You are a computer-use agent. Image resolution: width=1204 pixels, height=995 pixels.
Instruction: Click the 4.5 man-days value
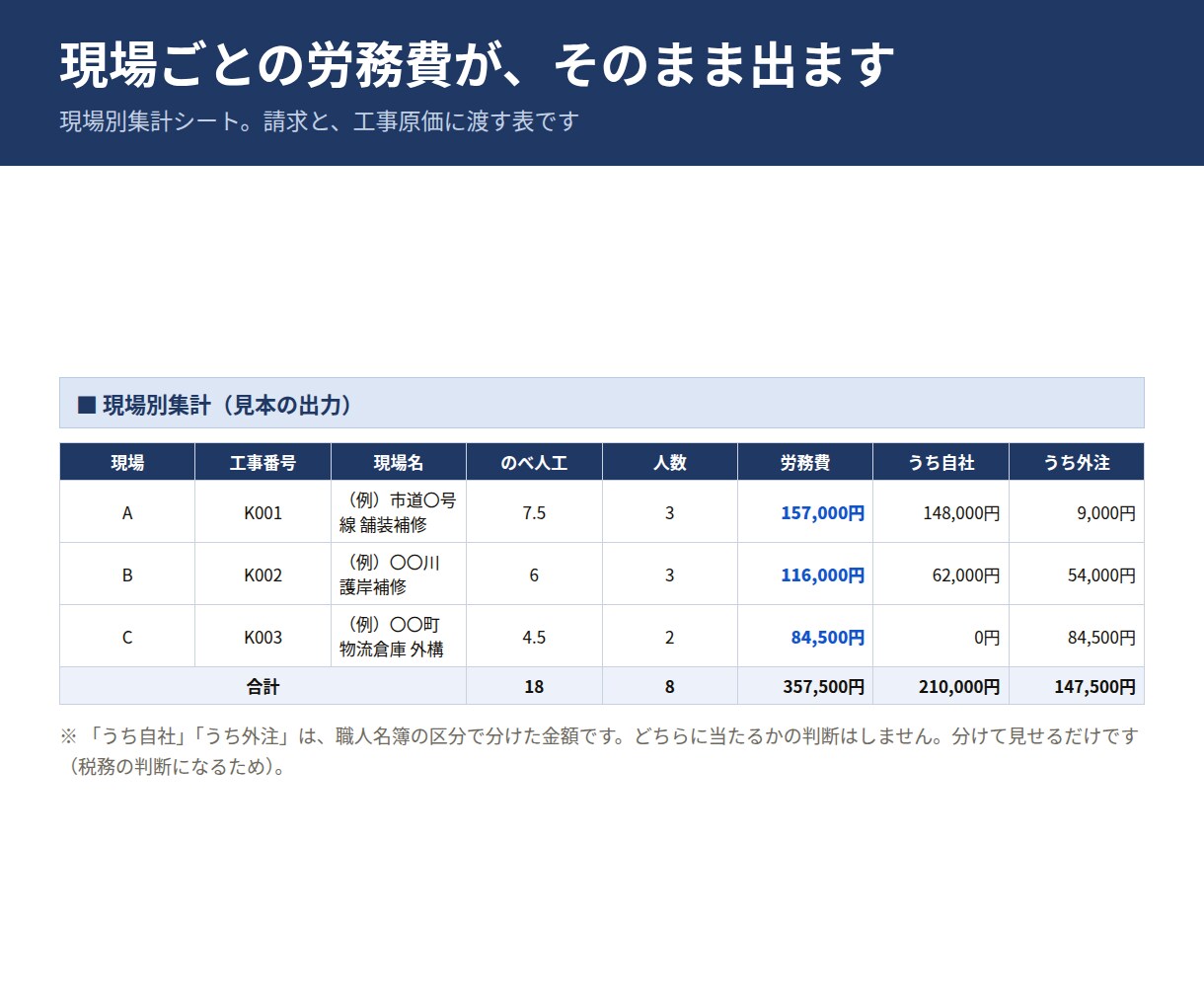[534, 637]
